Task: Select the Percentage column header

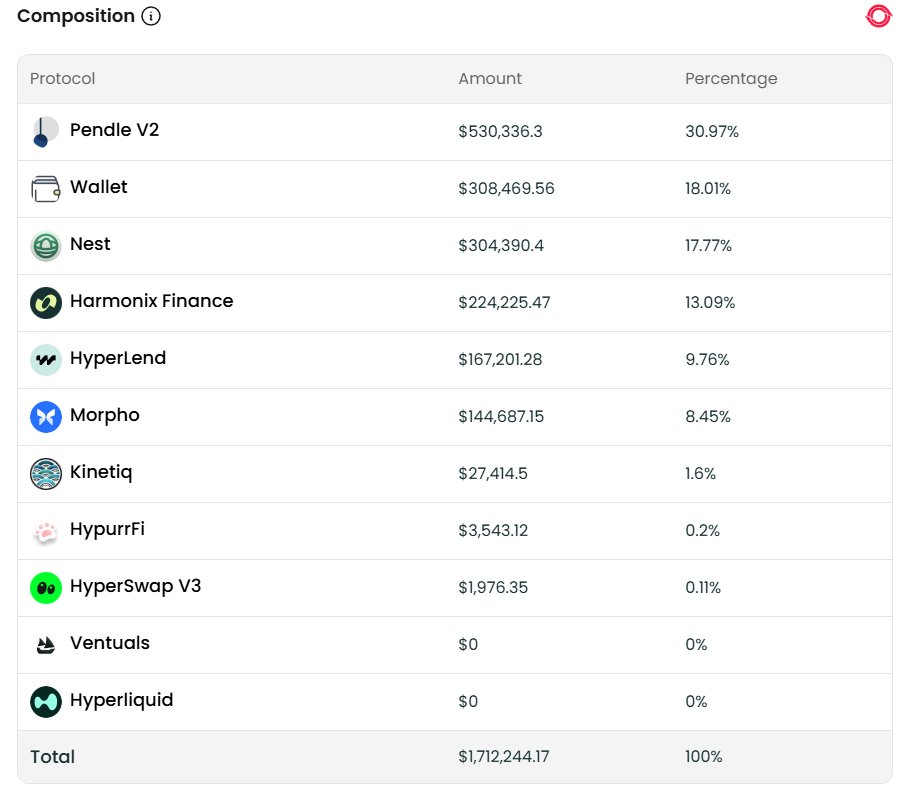Action: pyautogui.click(x=731, y=78)
